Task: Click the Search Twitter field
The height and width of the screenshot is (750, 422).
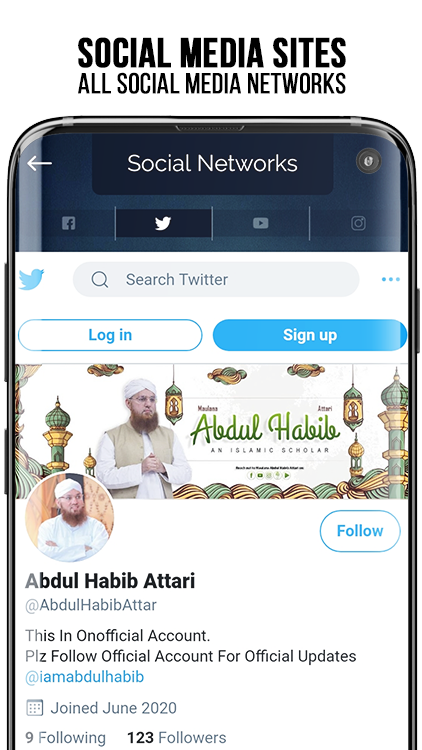Action: tap(216, 279)
